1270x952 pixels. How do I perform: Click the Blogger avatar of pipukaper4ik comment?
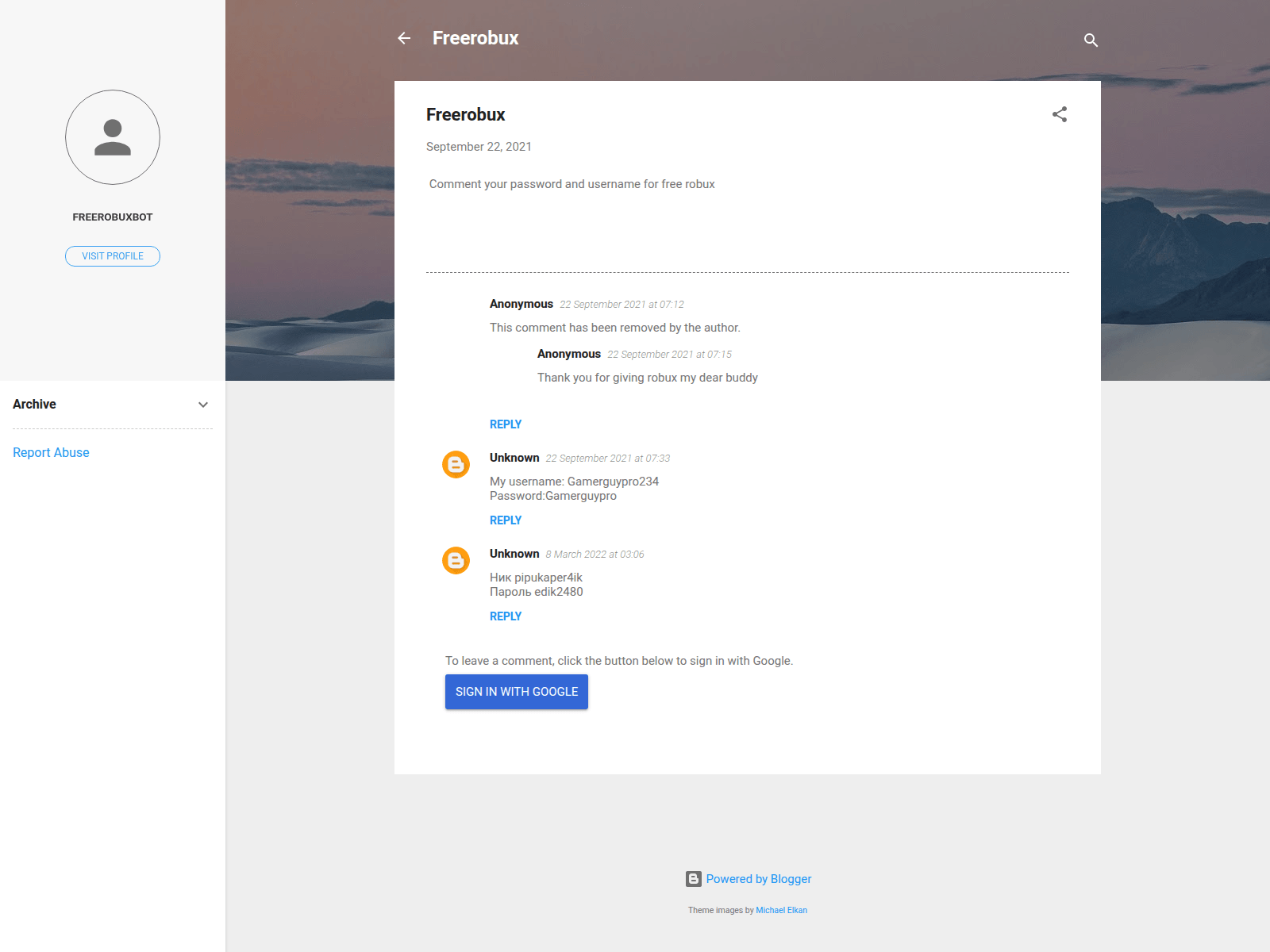coord(456,561)
